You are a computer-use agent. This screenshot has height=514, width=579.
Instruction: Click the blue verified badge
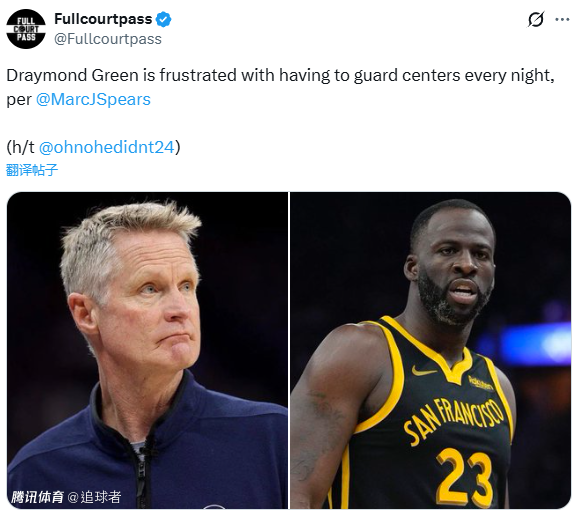[x=163, y=19]
